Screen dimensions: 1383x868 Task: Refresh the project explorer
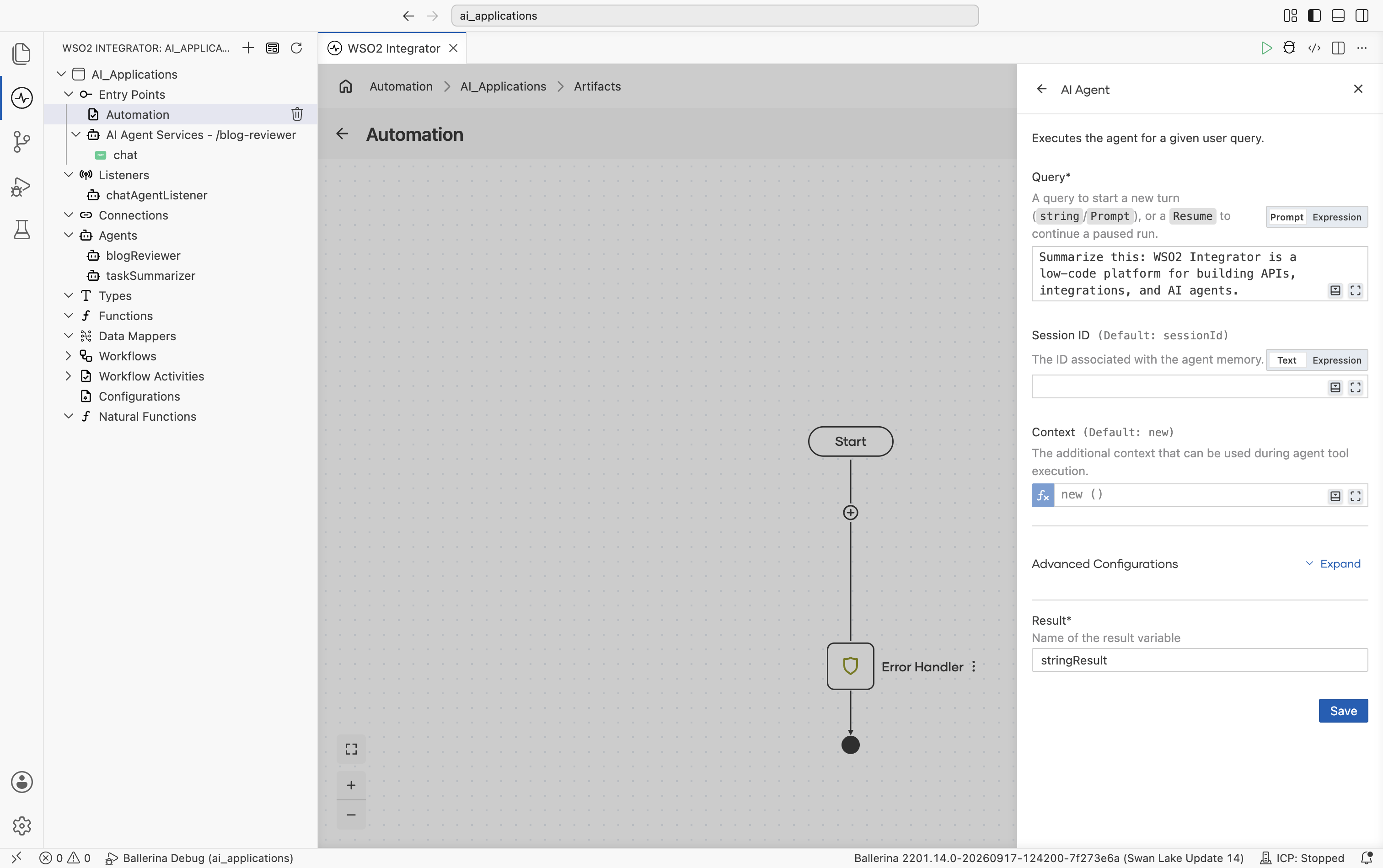pos(296,48)
